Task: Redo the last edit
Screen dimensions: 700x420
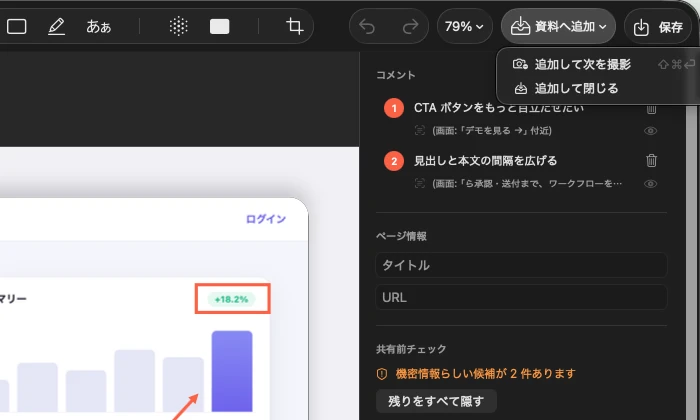Action: click(410, 27)
